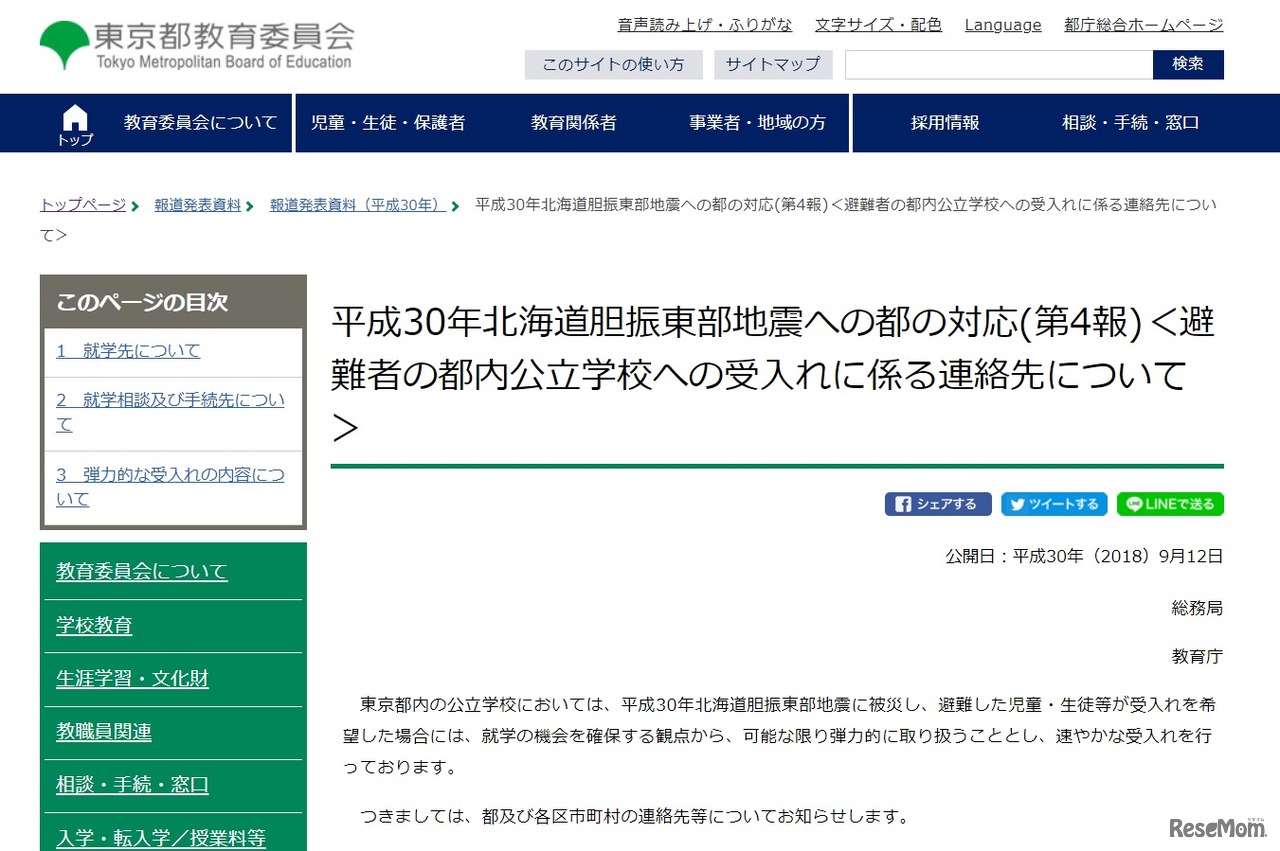Click このサイトの使い方 button
1280x851 pixels.
pos(614,64)
